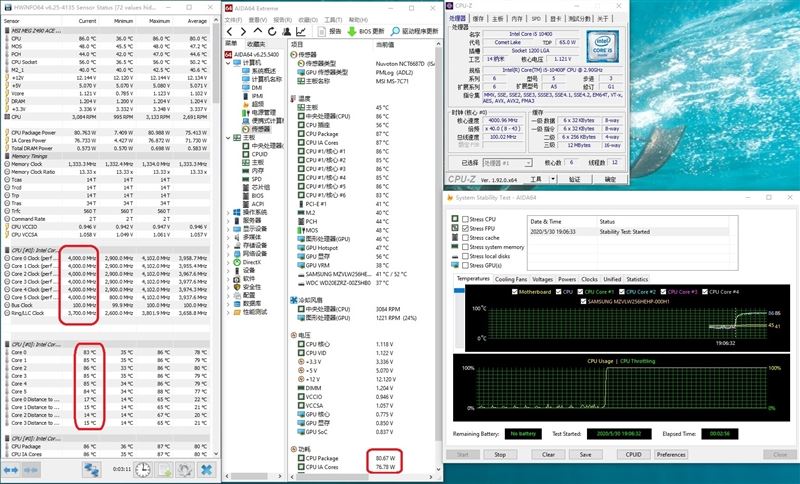
Task: Enable the Stress cache checkbox
Action: (x=465, y=238)
